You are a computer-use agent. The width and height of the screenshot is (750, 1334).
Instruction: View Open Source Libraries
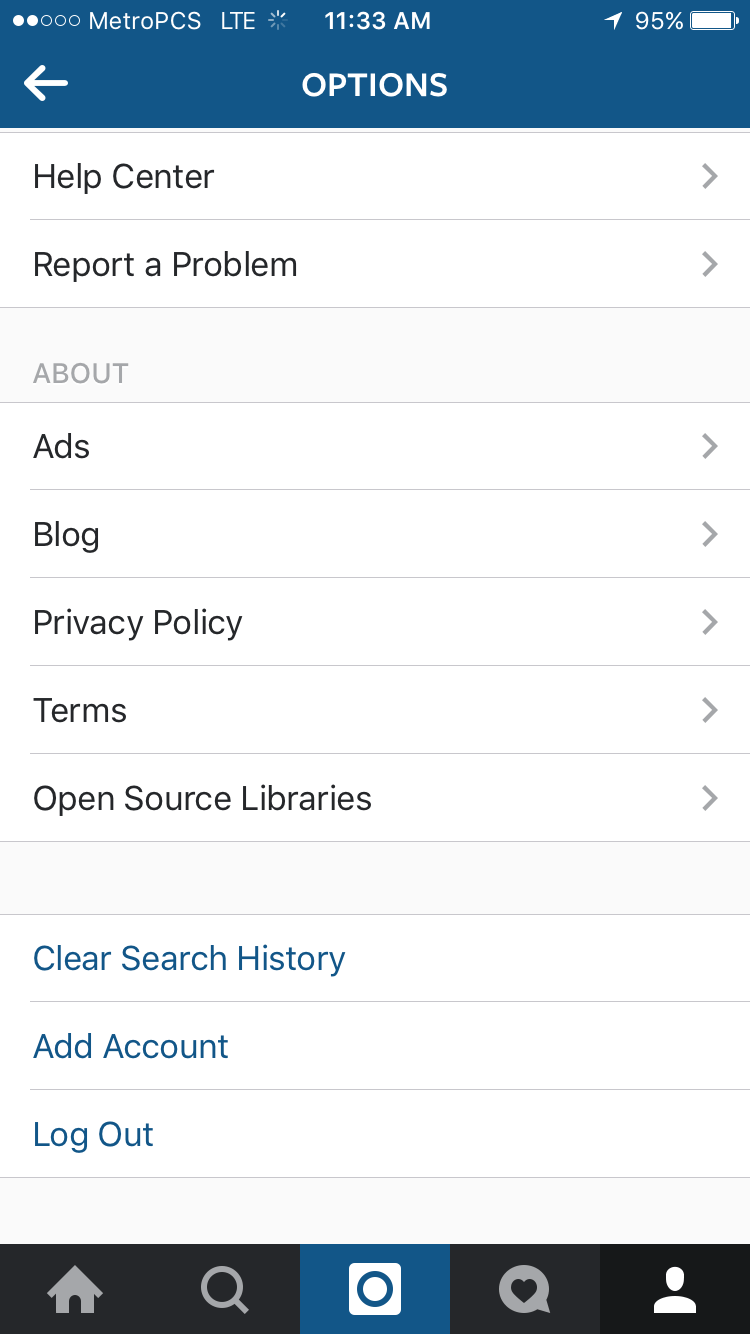point(202,799)
